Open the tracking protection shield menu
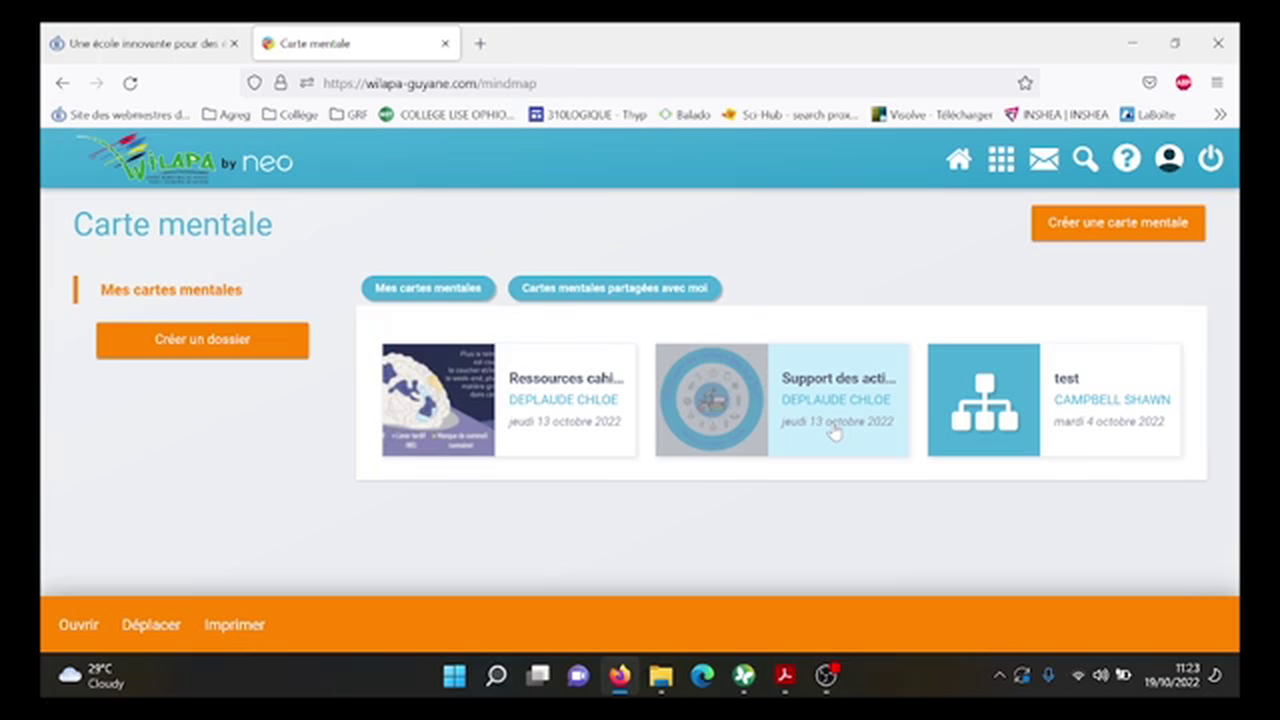Screen dimensions: 1280x720 tap(254, 83)
